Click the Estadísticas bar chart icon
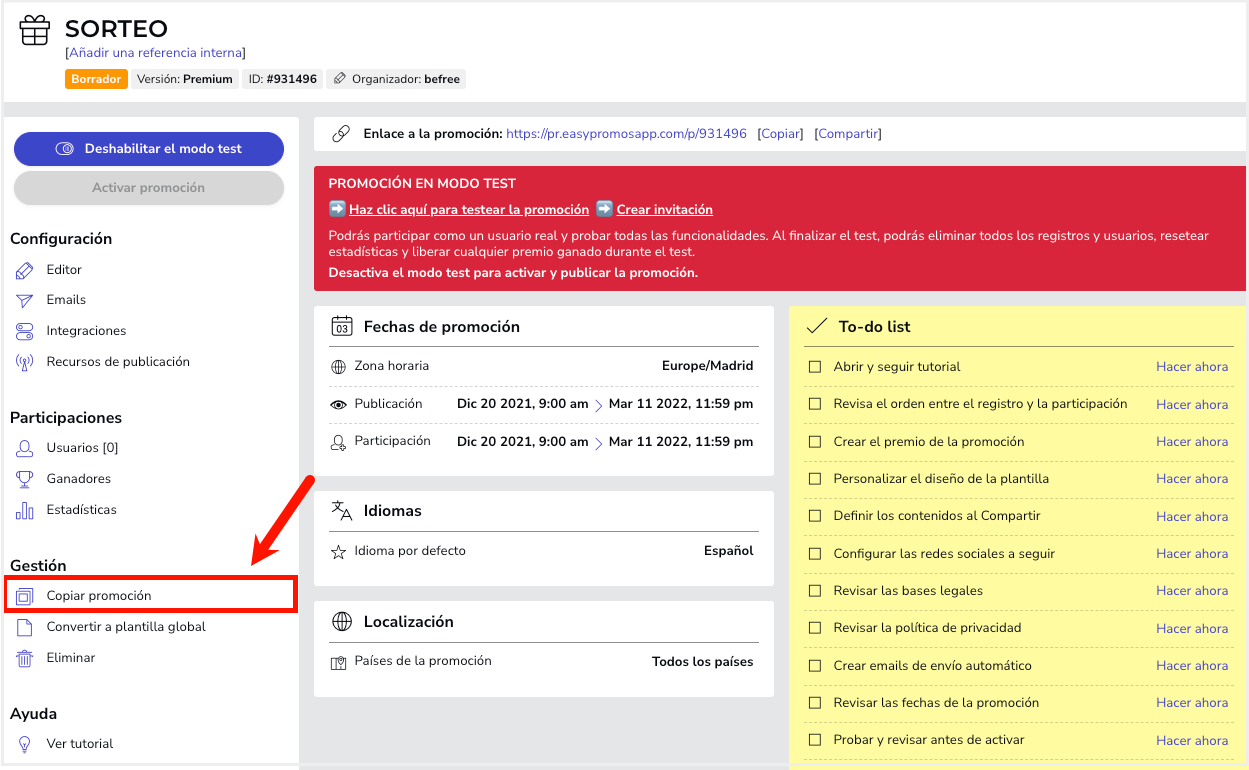Screen dimensions: 1249x770 click(25, 510)
